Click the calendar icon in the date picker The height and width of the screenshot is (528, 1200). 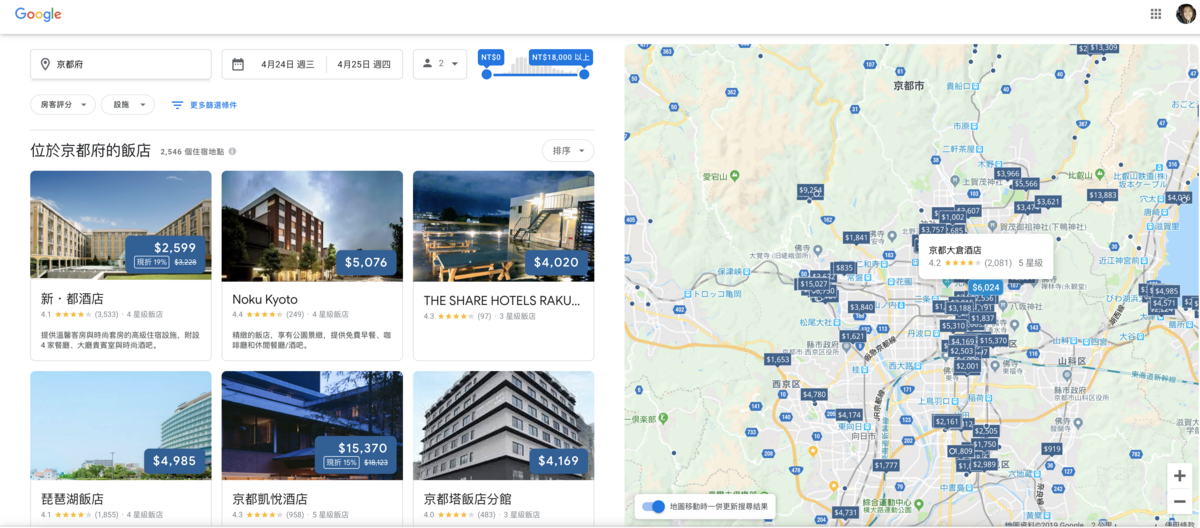pos(238,64)
